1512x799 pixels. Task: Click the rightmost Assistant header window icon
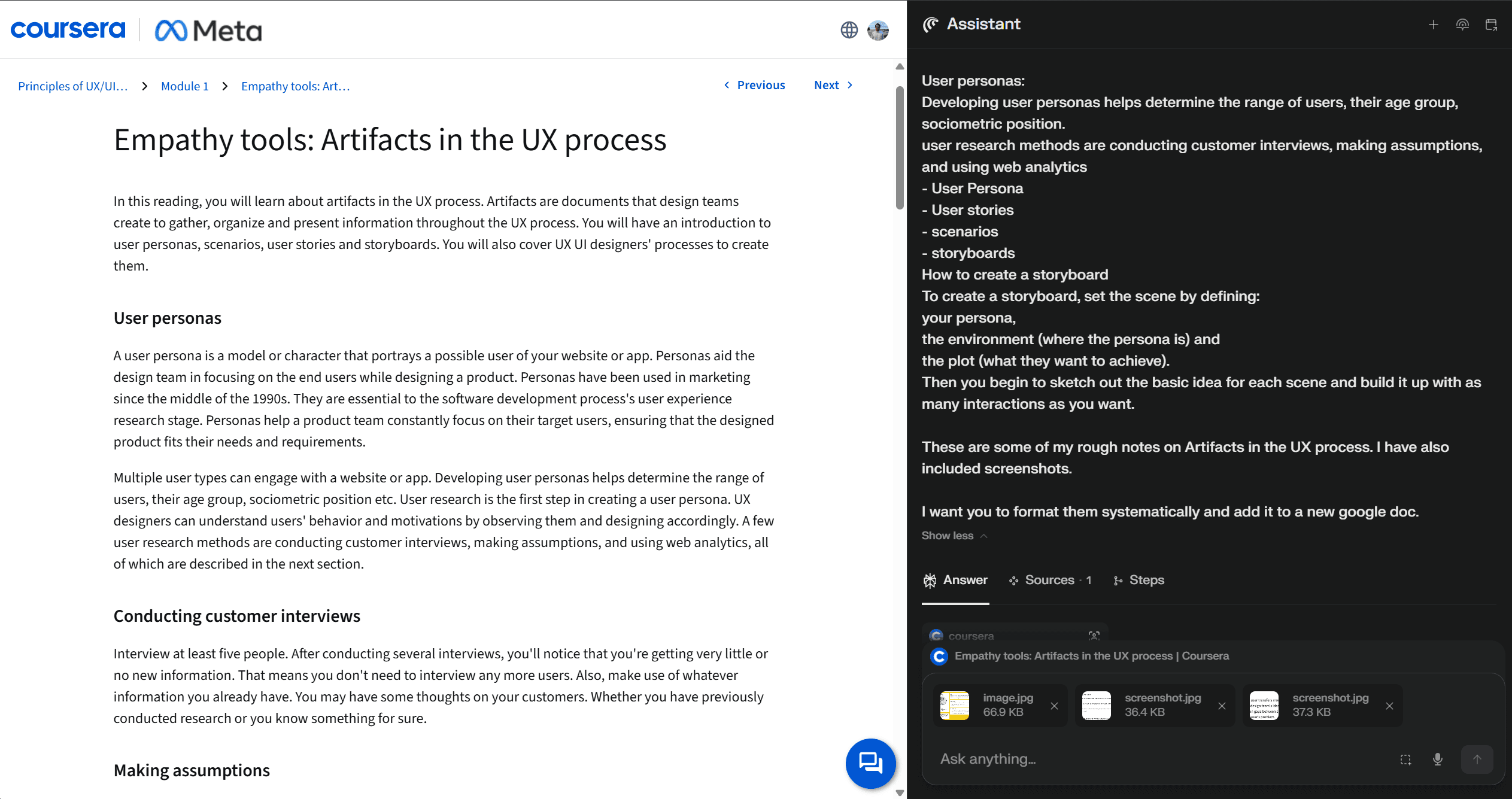coord(1491,25)
